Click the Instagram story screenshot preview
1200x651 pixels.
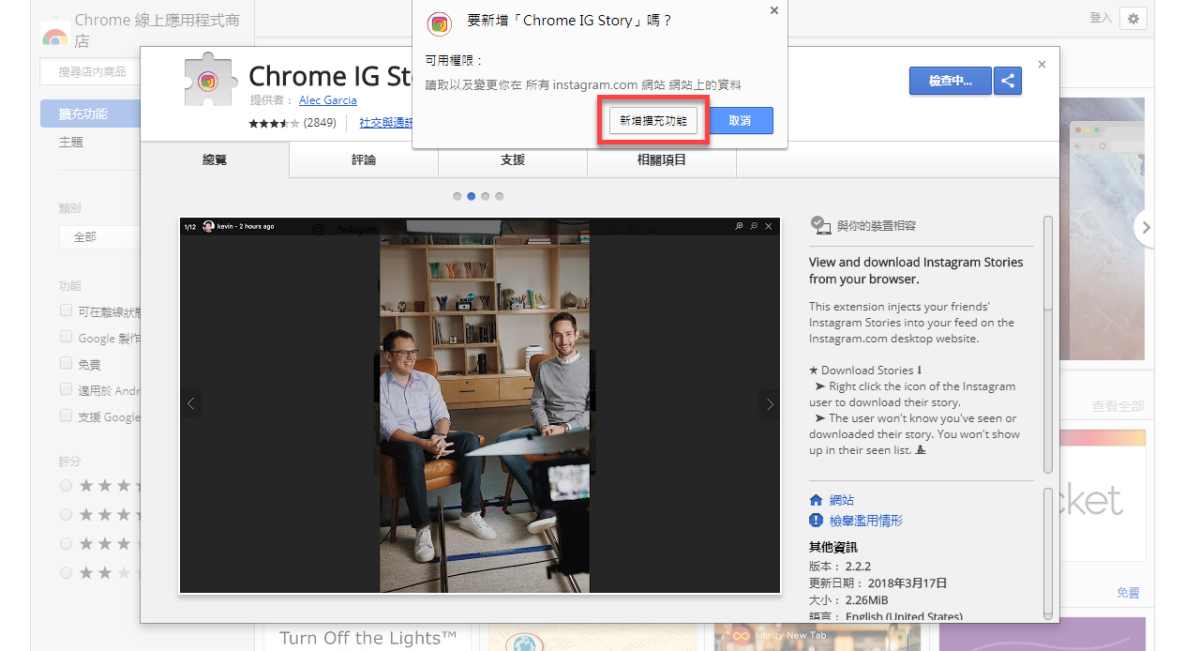coord(480,405)
